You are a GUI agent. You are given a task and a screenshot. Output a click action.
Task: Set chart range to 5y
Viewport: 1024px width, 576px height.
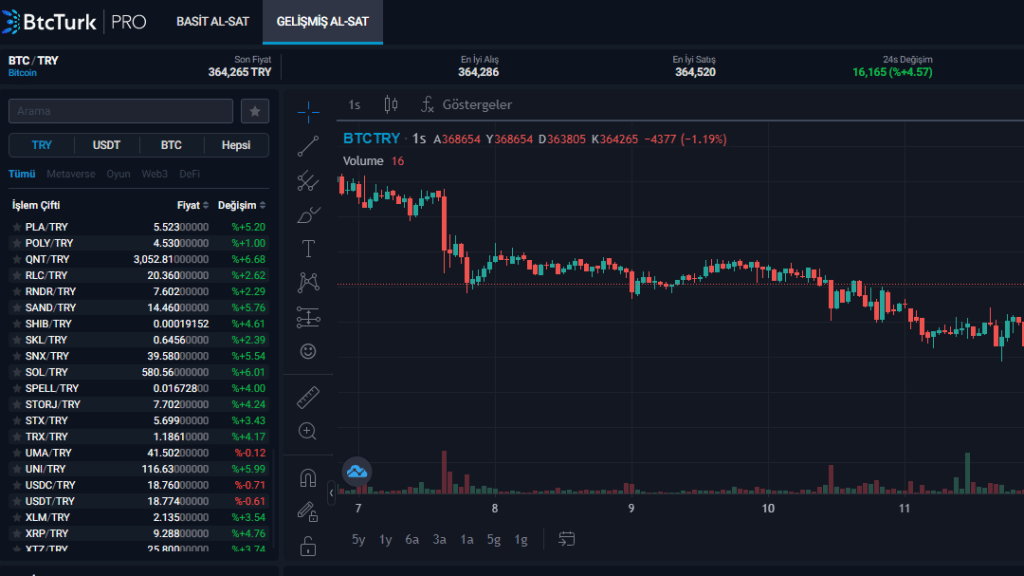click(x=359, y=539)
